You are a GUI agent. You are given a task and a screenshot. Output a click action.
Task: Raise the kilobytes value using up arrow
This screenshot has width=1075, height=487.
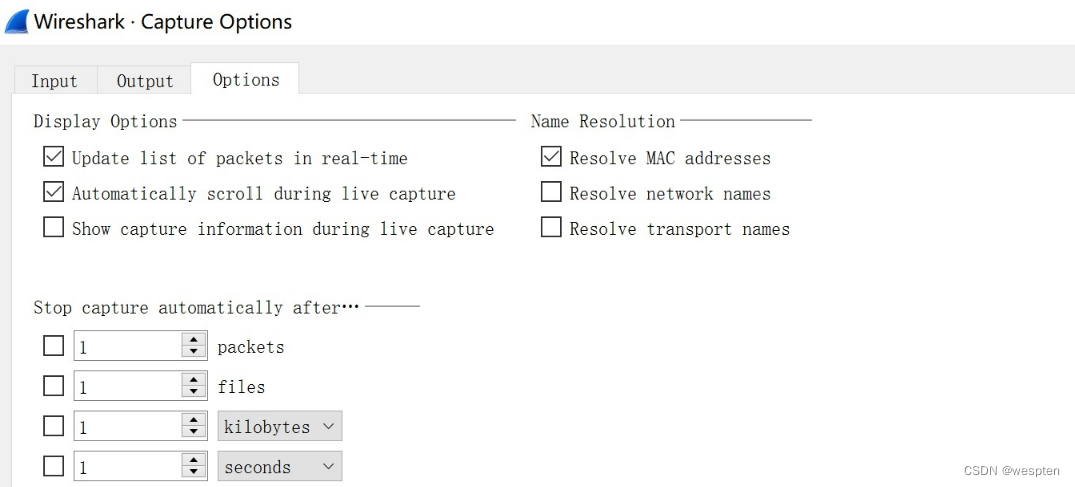tap(194, 420)
